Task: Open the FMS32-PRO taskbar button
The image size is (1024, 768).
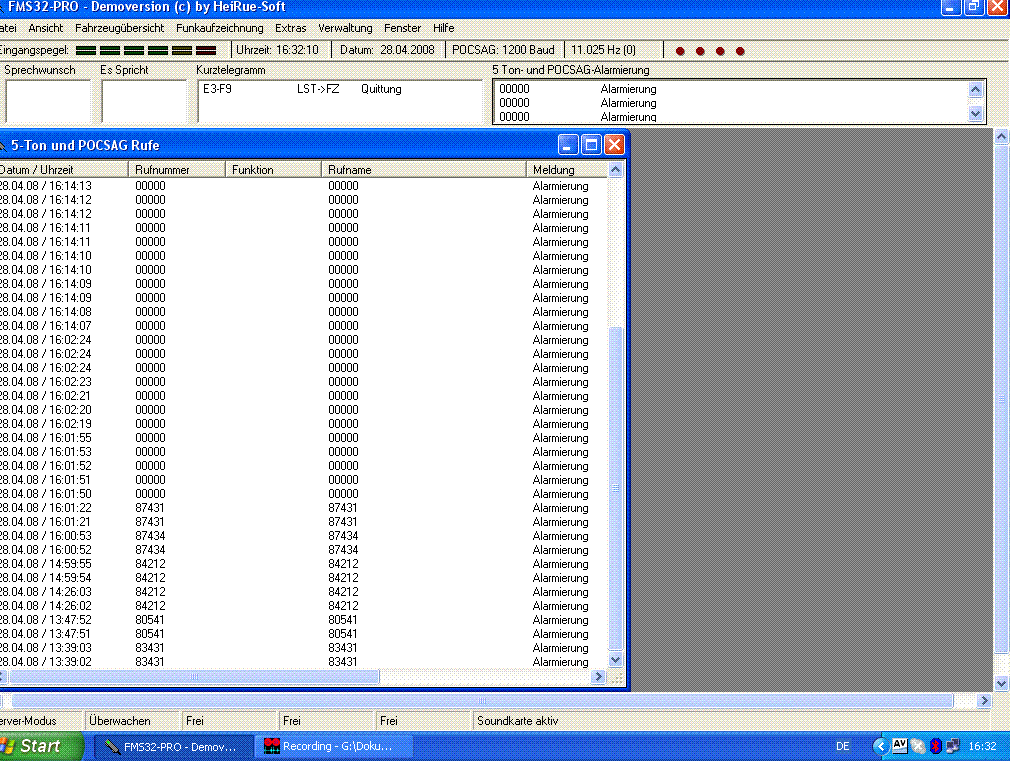Action: click(x=172, y=746)
